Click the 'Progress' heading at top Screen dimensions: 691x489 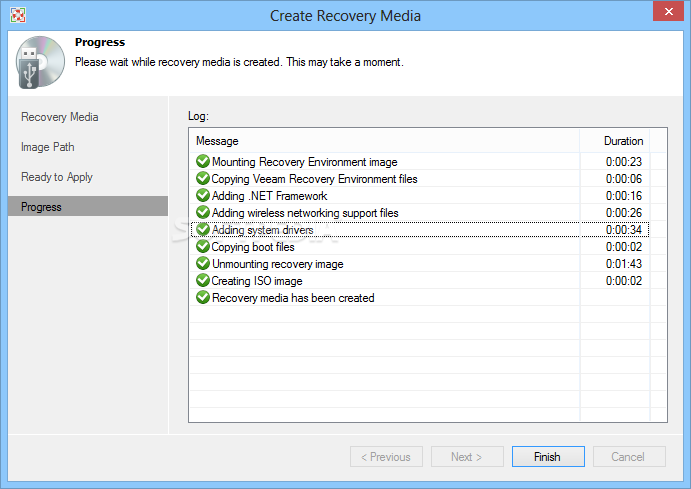[x=100, y=42]
